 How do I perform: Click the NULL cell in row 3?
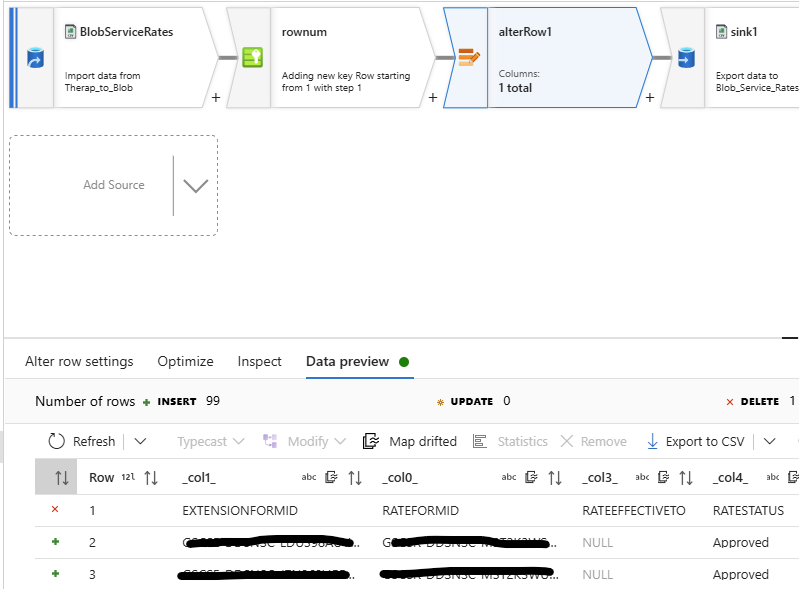[x=598, y=575]
